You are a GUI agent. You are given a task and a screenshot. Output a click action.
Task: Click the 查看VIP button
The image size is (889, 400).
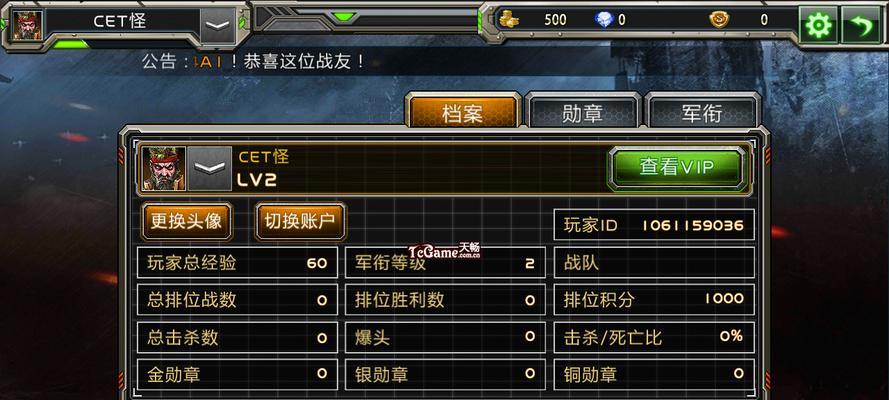tap(676, 168)
